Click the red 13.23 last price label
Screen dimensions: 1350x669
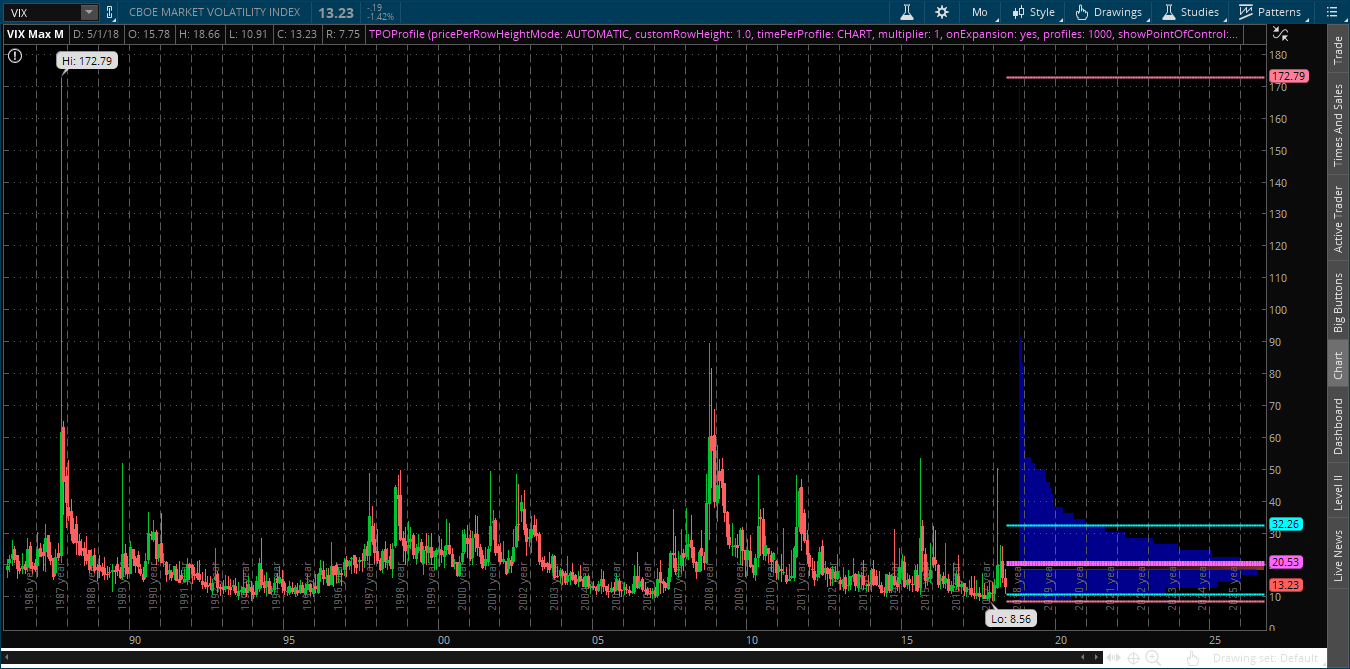[x=1285, y=584]
